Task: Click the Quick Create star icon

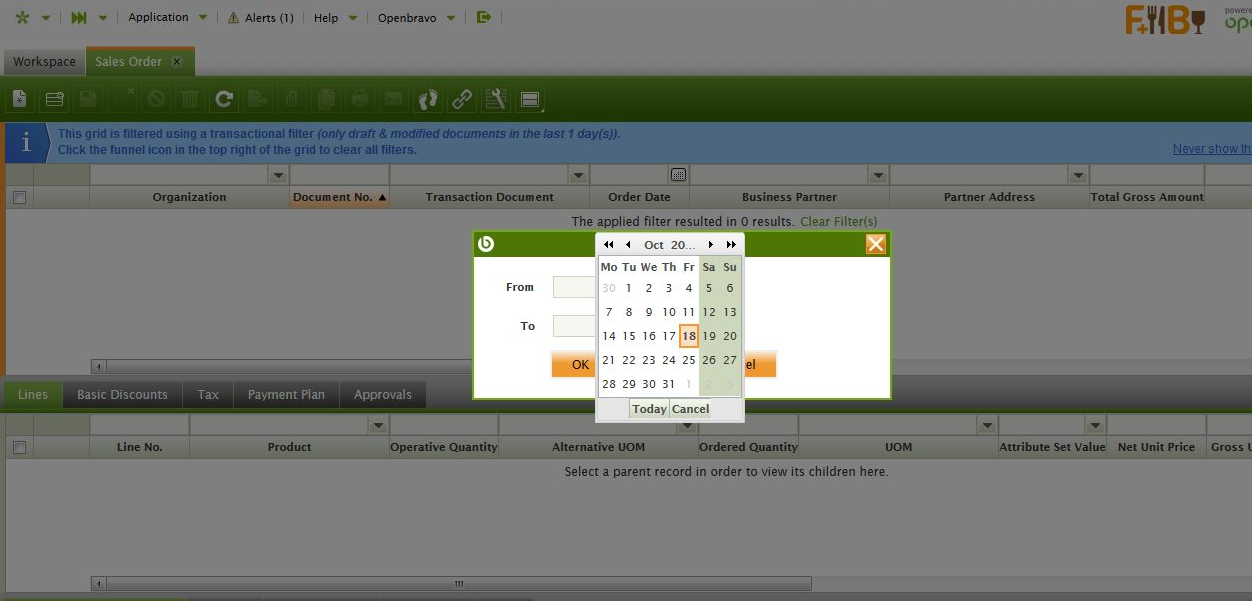Action: [x=22, y=18]
